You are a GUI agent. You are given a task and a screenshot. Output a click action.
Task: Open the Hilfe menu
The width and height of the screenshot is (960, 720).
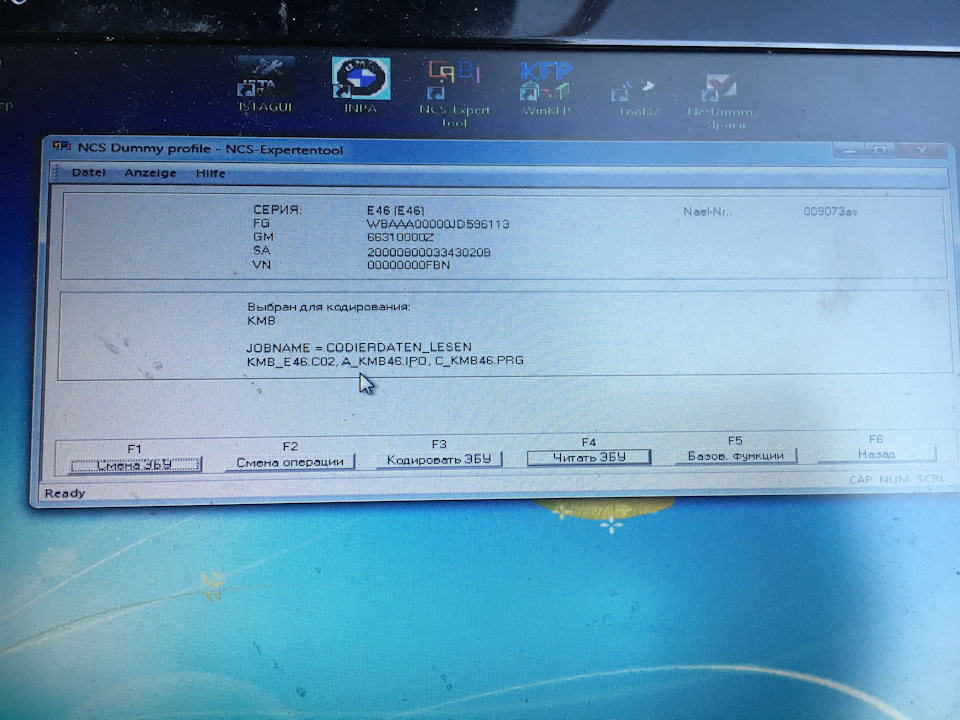[211, 174]
